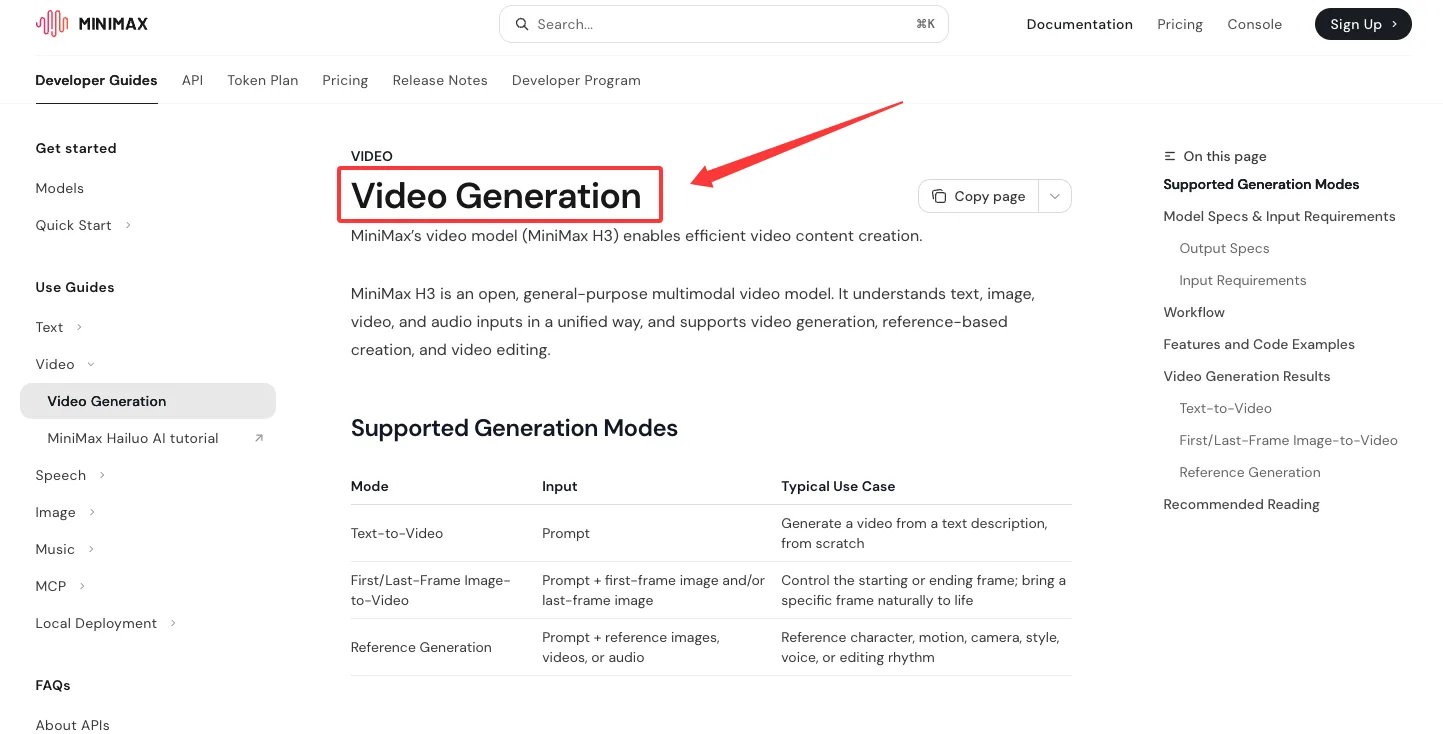Image resolution: width=1443 pixels, height=734 pixels.
Task: Open the Copy page dropdown arrow
Action: [1055, 196]
